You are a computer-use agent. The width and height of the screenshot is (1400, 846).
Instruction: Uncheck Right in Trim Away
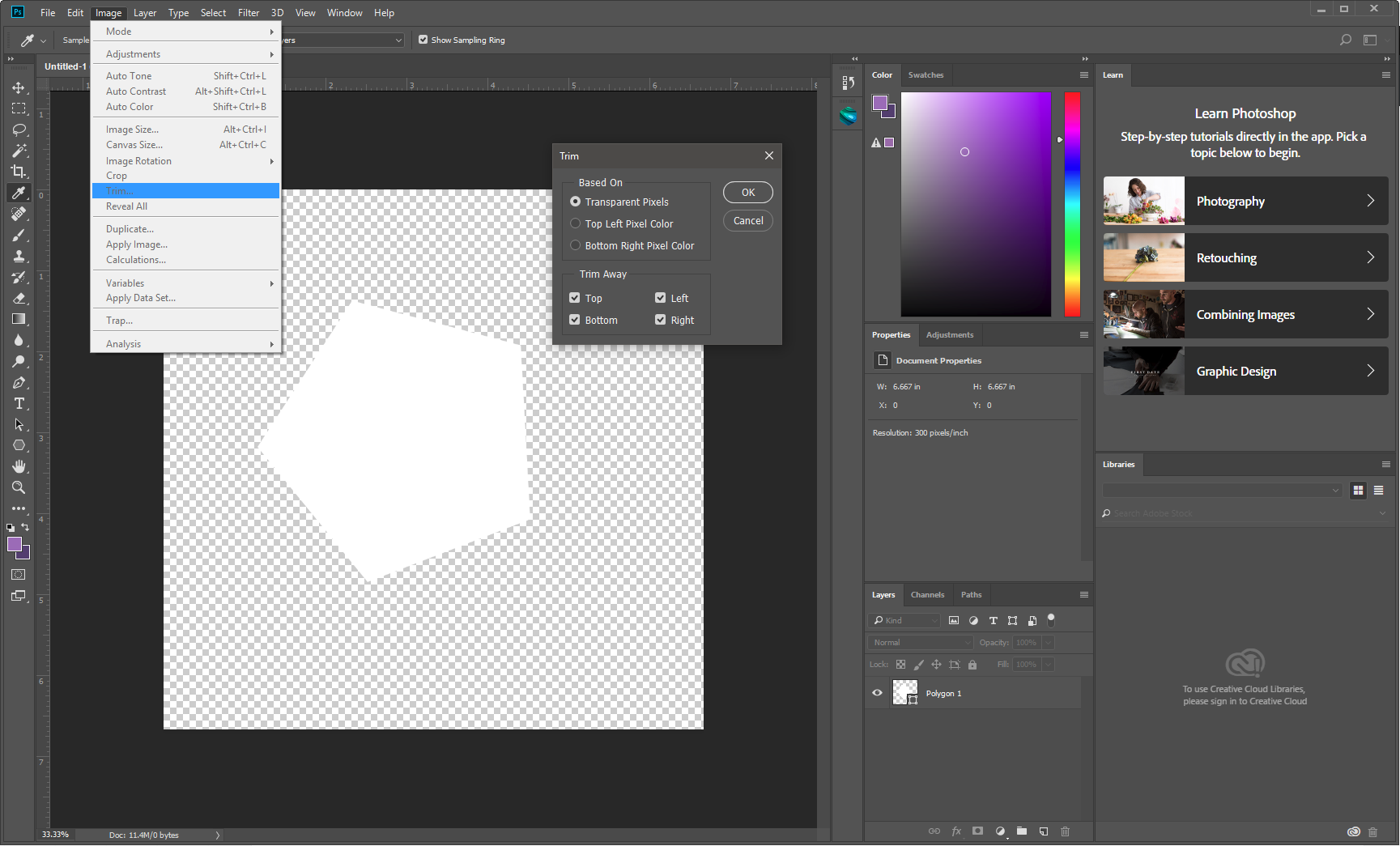click(661, 320)
